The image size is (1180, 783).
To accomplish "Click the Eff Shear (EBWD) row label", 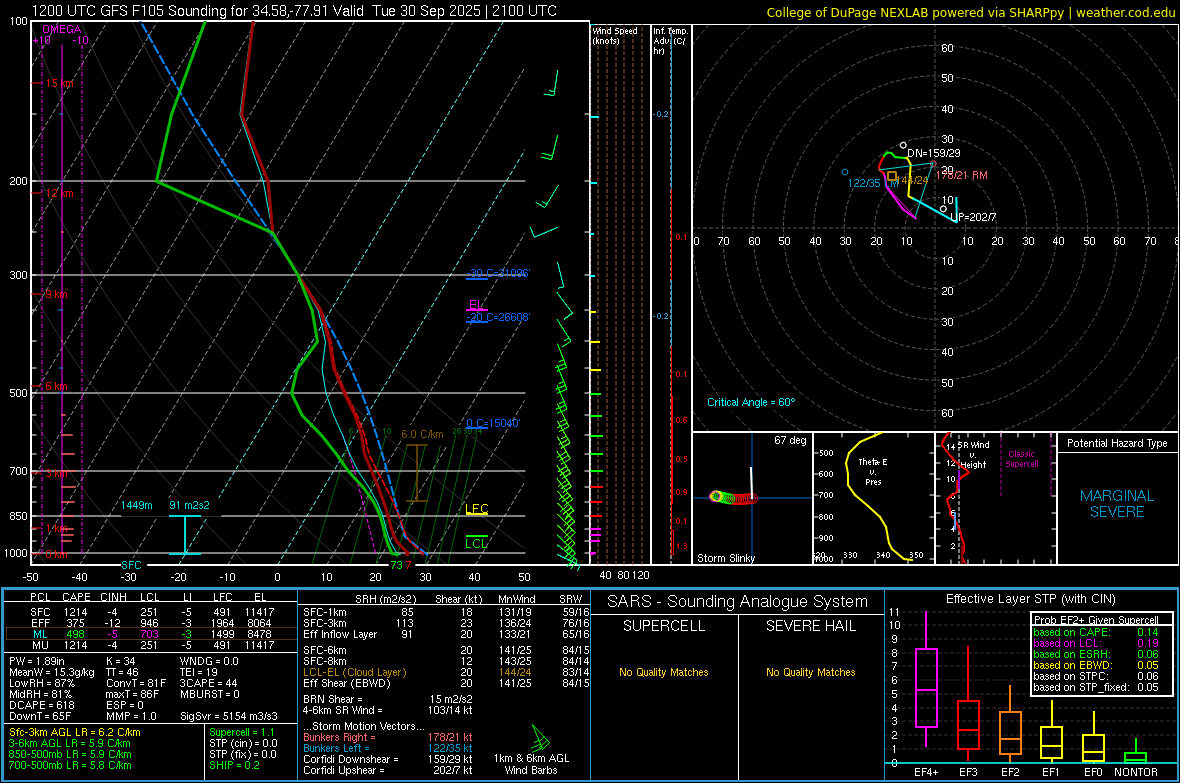I will (x=347, y=683).
